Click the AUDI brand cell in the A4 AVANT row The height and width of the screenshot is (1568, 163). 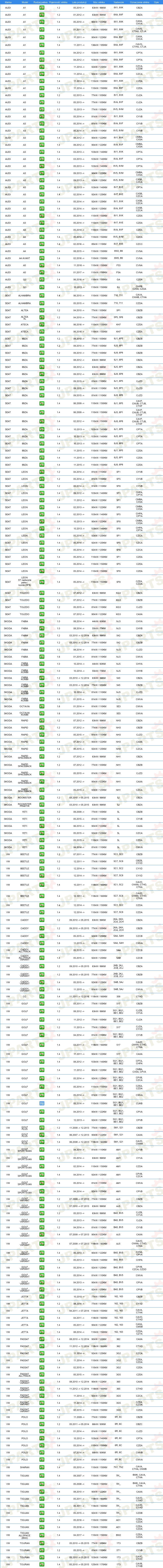(x=8, y=258)
